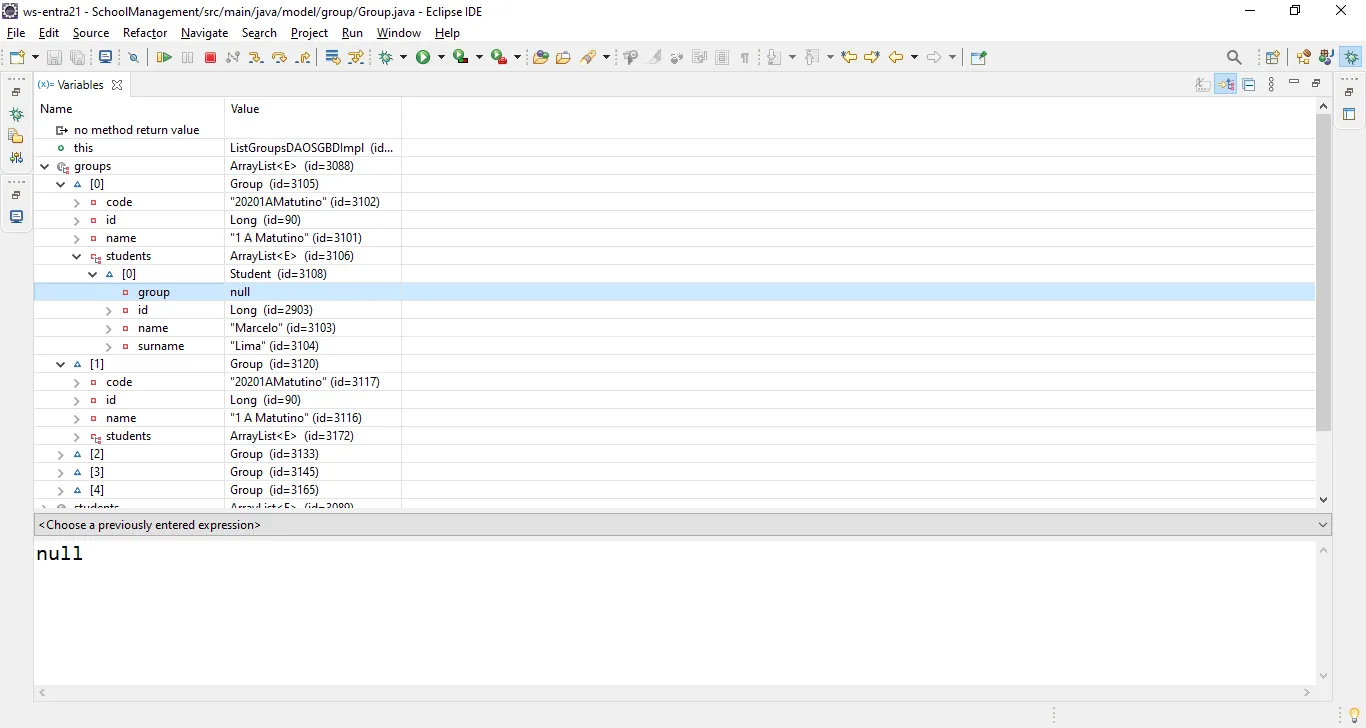Open previously entered expression dropdown

pos(1323,525)
